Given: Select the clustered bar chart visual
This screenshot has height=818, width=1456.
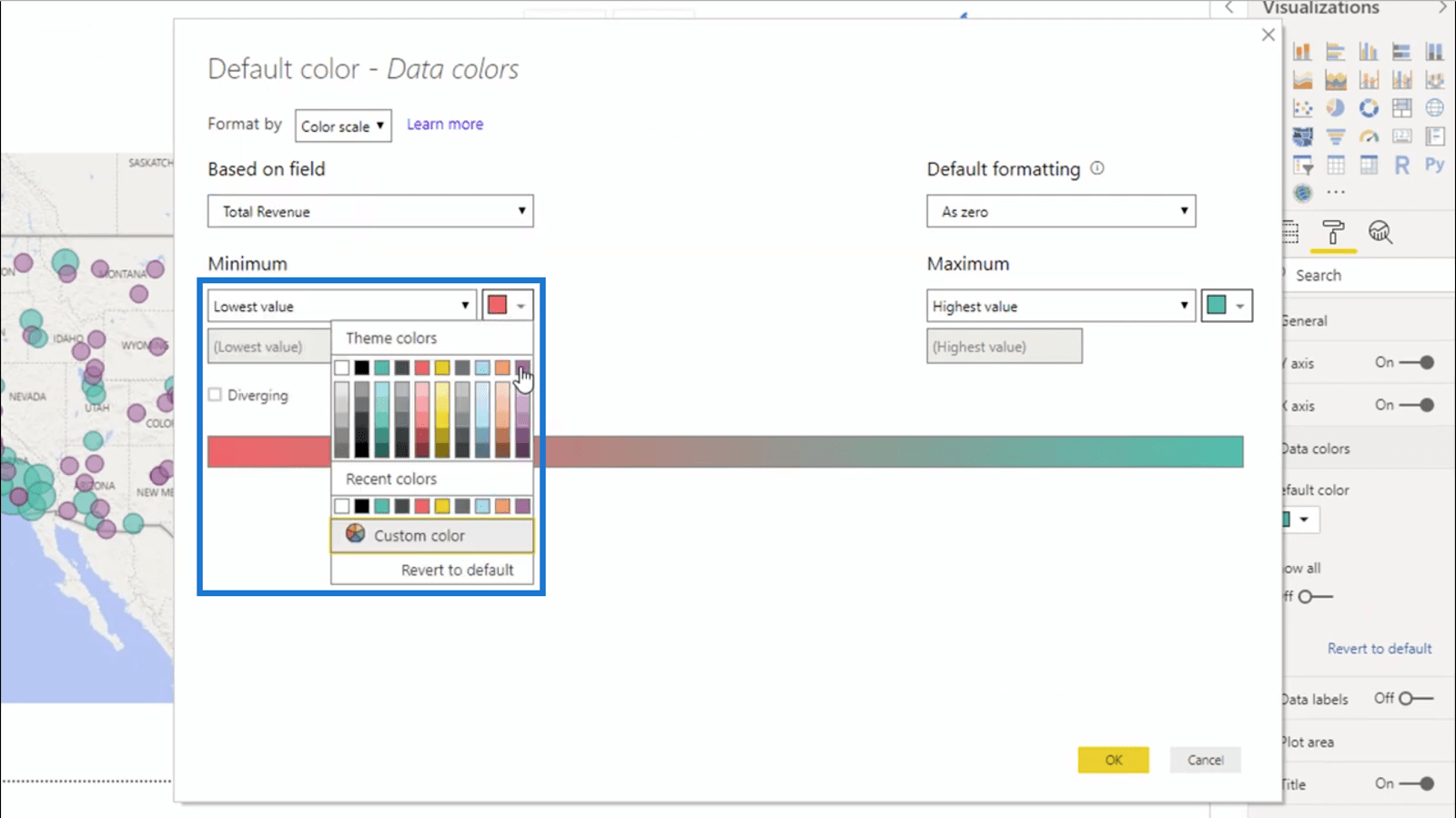Looking at the screenshot, I should point(1335,52).
